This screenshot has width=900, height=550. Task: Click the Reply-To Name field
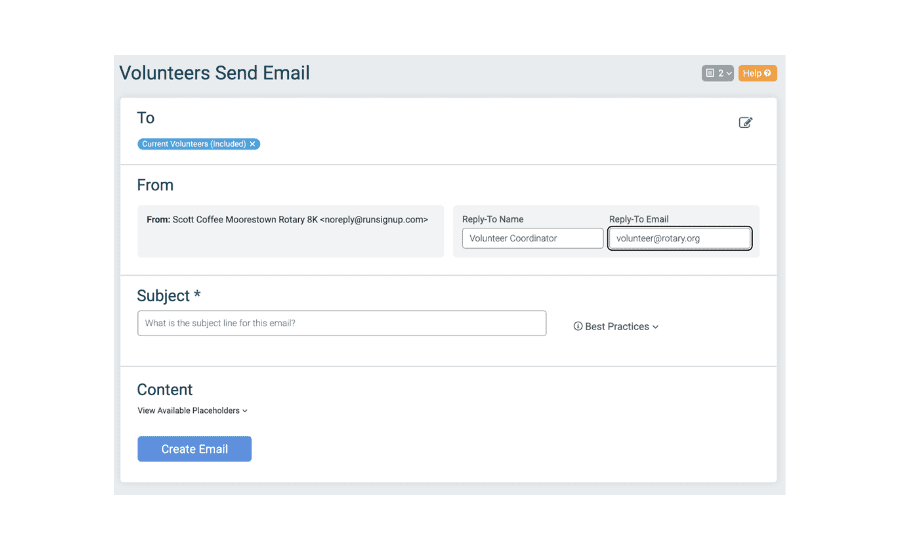point(532,238)
